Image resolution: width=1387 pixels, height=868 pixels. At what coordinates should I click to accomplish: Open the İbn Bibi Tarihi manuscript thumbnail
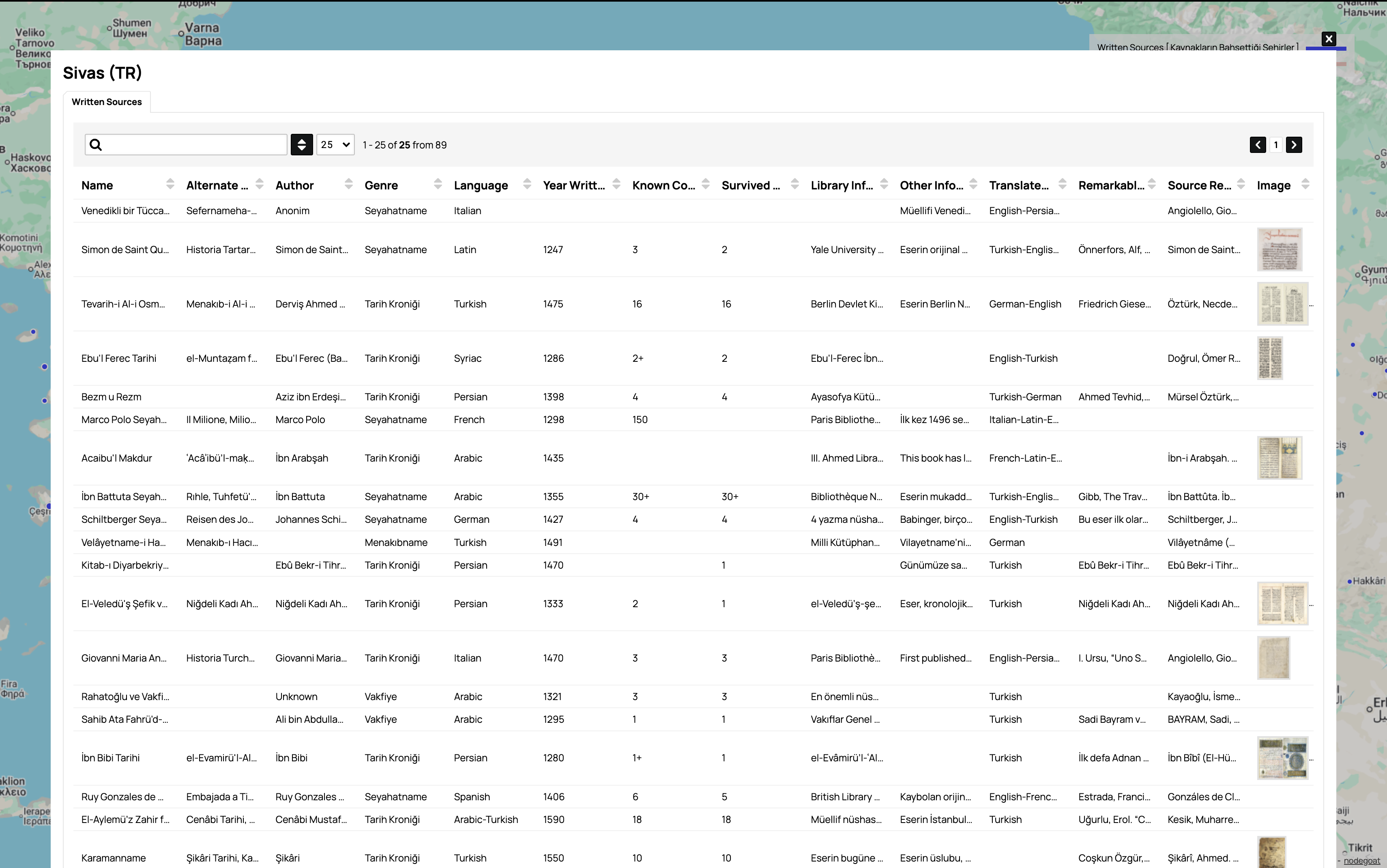point(1283,758)
